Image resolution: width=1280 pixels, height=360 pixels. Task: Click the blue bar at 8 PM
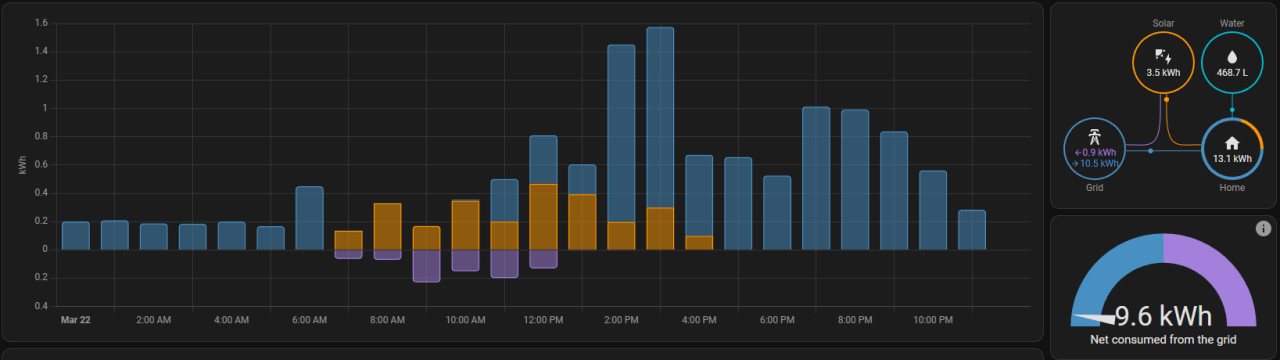click(855, 180)
